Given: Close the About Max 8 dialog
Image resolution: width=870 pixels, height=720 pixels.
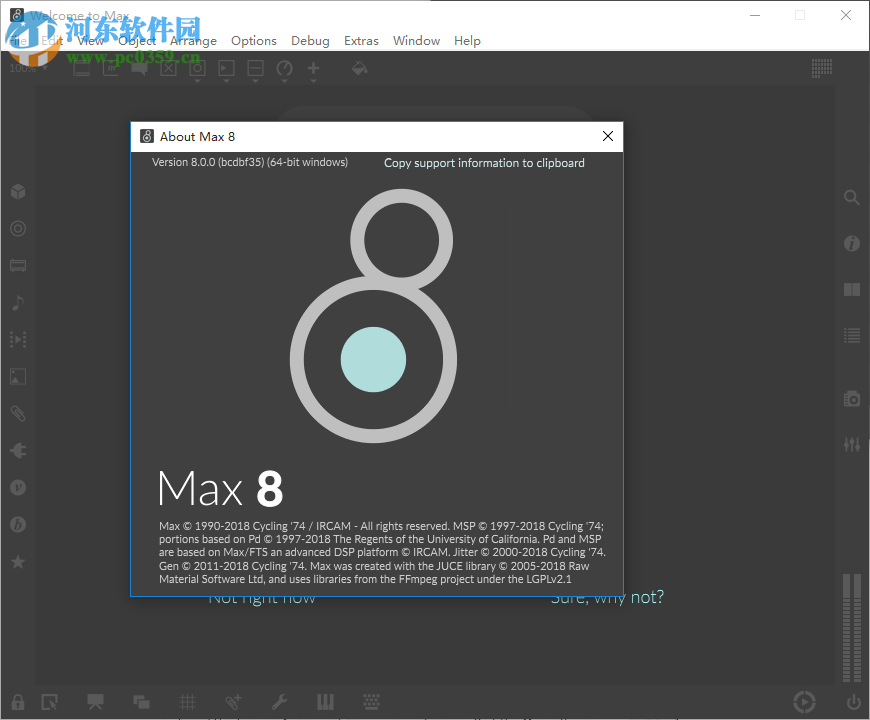Looking at the screenshot, I should coord(607,136).
